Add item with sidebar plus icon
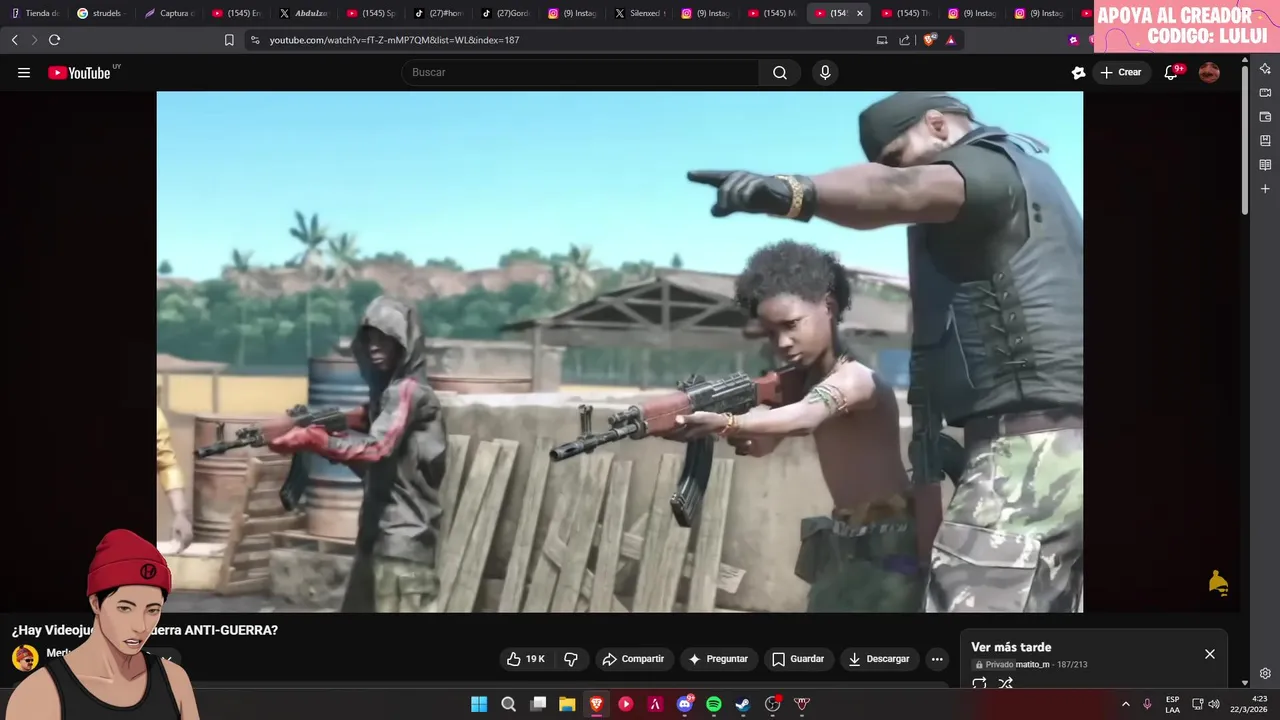The width and height of the screenshot is (1280, 720). point(1265,189)
